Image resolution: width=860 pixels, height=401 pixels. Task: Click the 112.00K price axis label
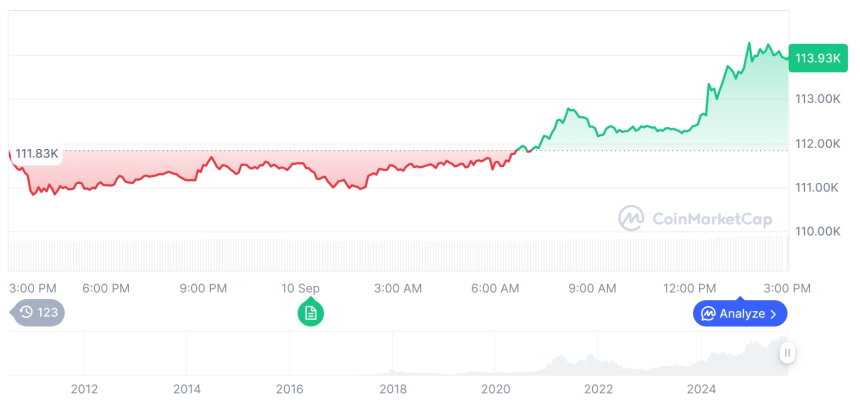point(817,144)
